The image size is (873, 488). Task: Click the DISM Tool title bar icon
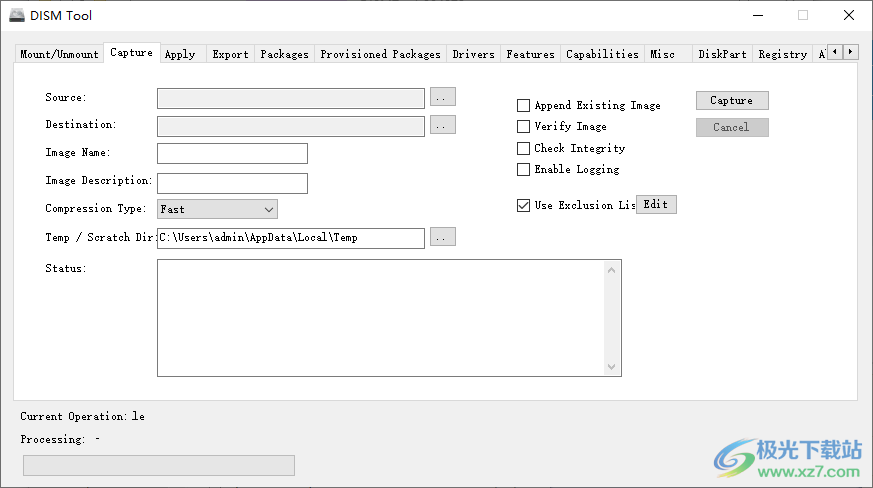17,15
